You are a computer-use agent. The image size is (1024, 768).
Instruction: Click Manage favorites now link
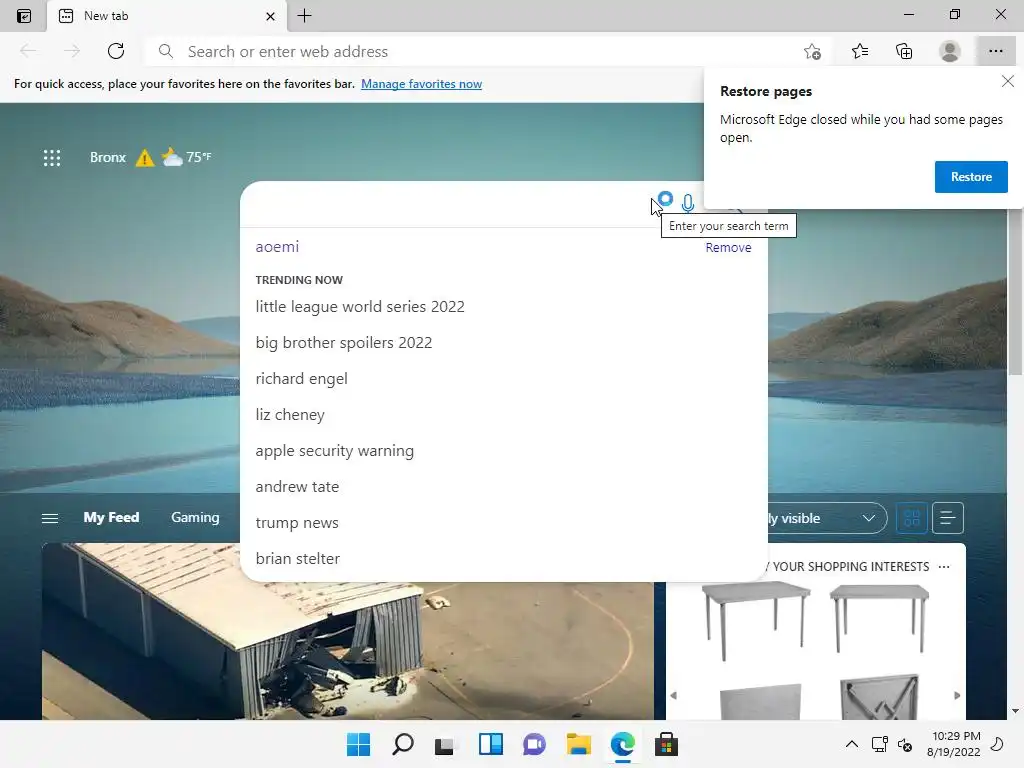tap(421, 84)
